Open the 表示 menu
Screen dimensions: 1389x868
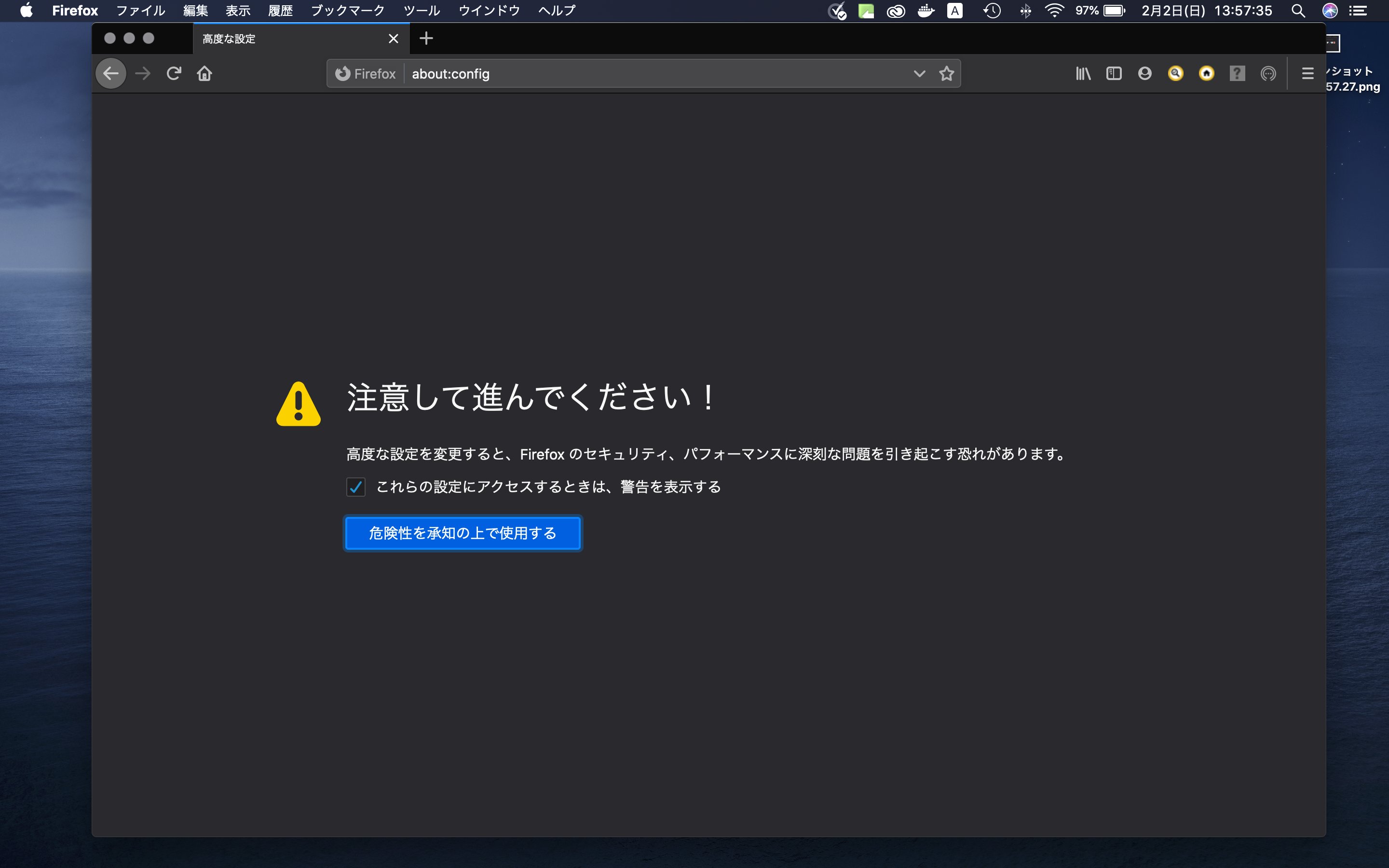coord(238,10)
